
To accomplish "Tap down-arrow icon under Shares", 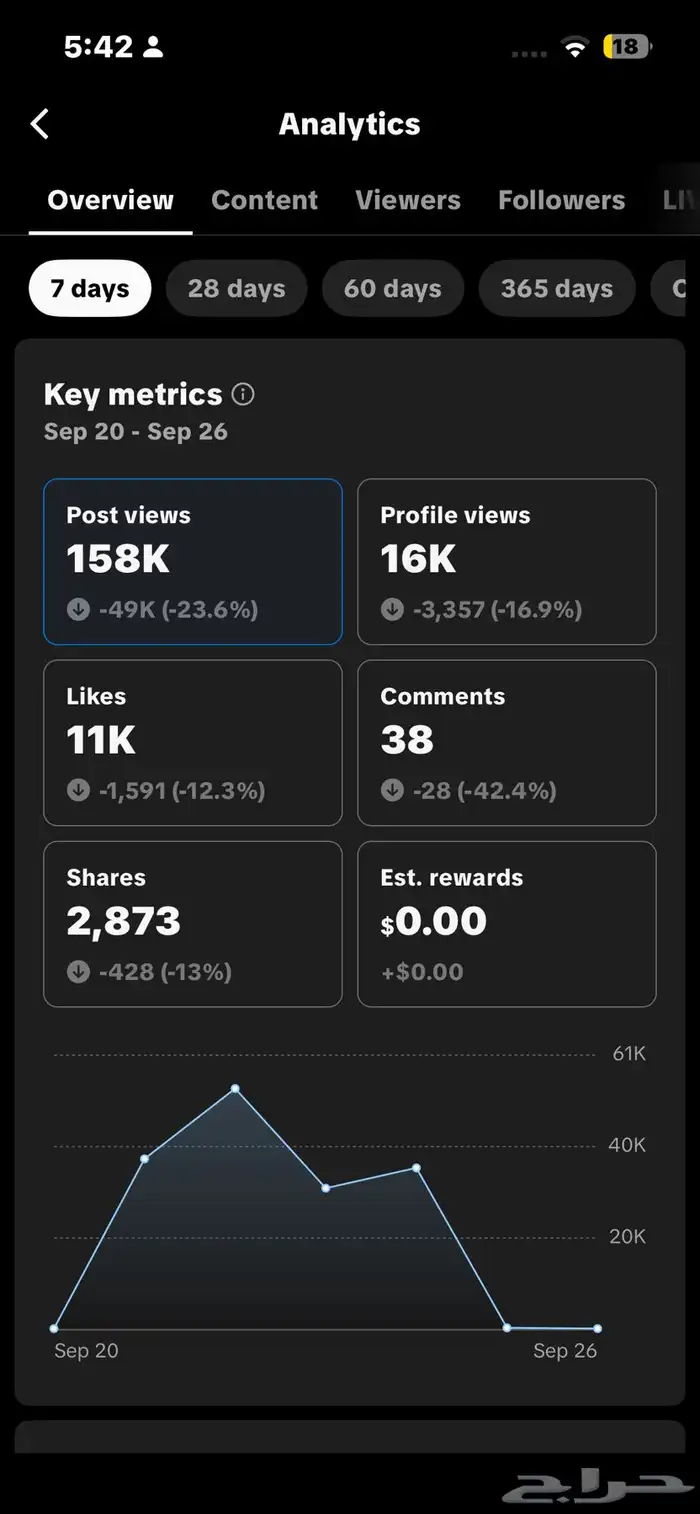I will coord(78,972).
